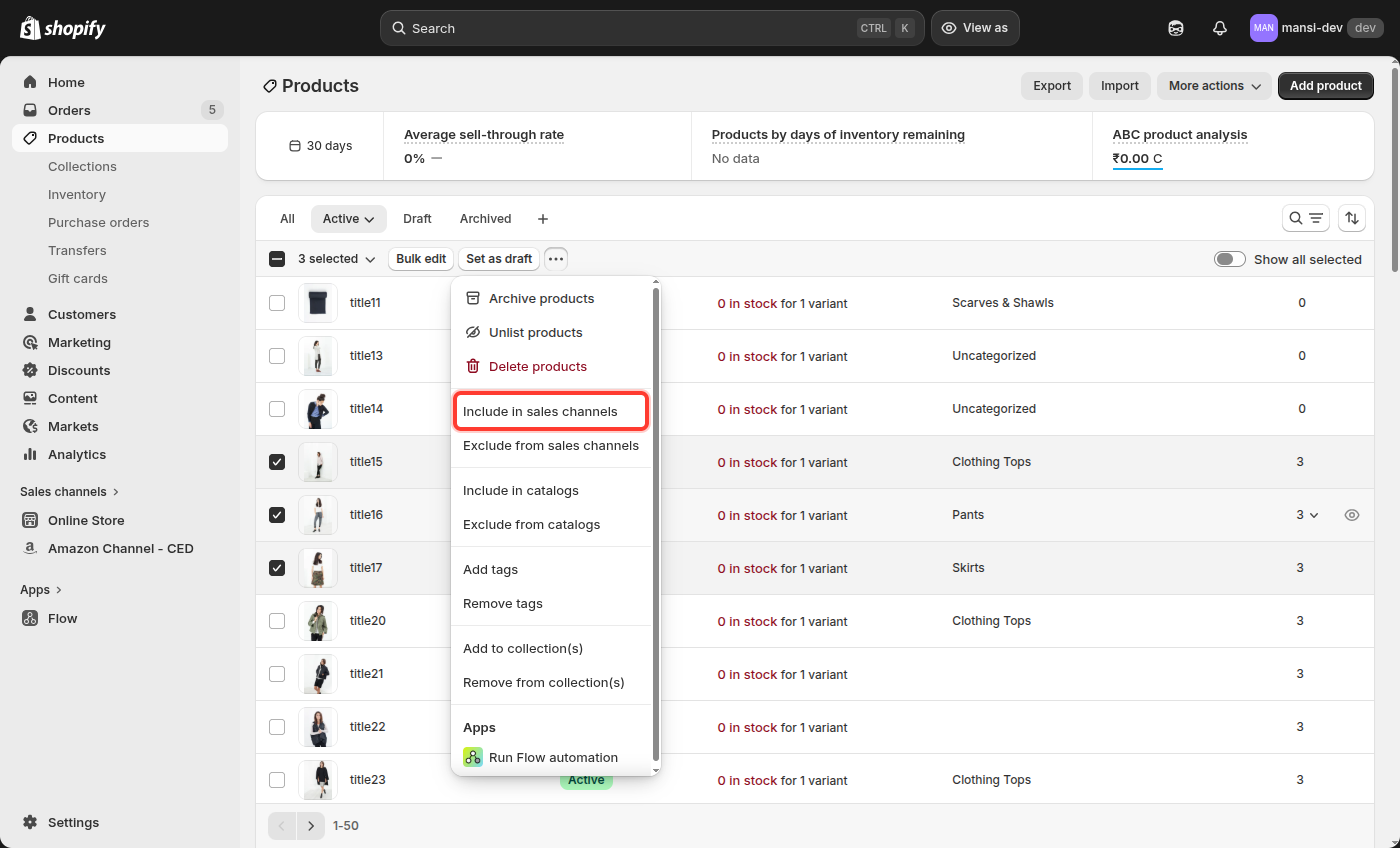Click Bulk edit button
The height and width of the screenshot is (848, 1400).
point(421,259)
